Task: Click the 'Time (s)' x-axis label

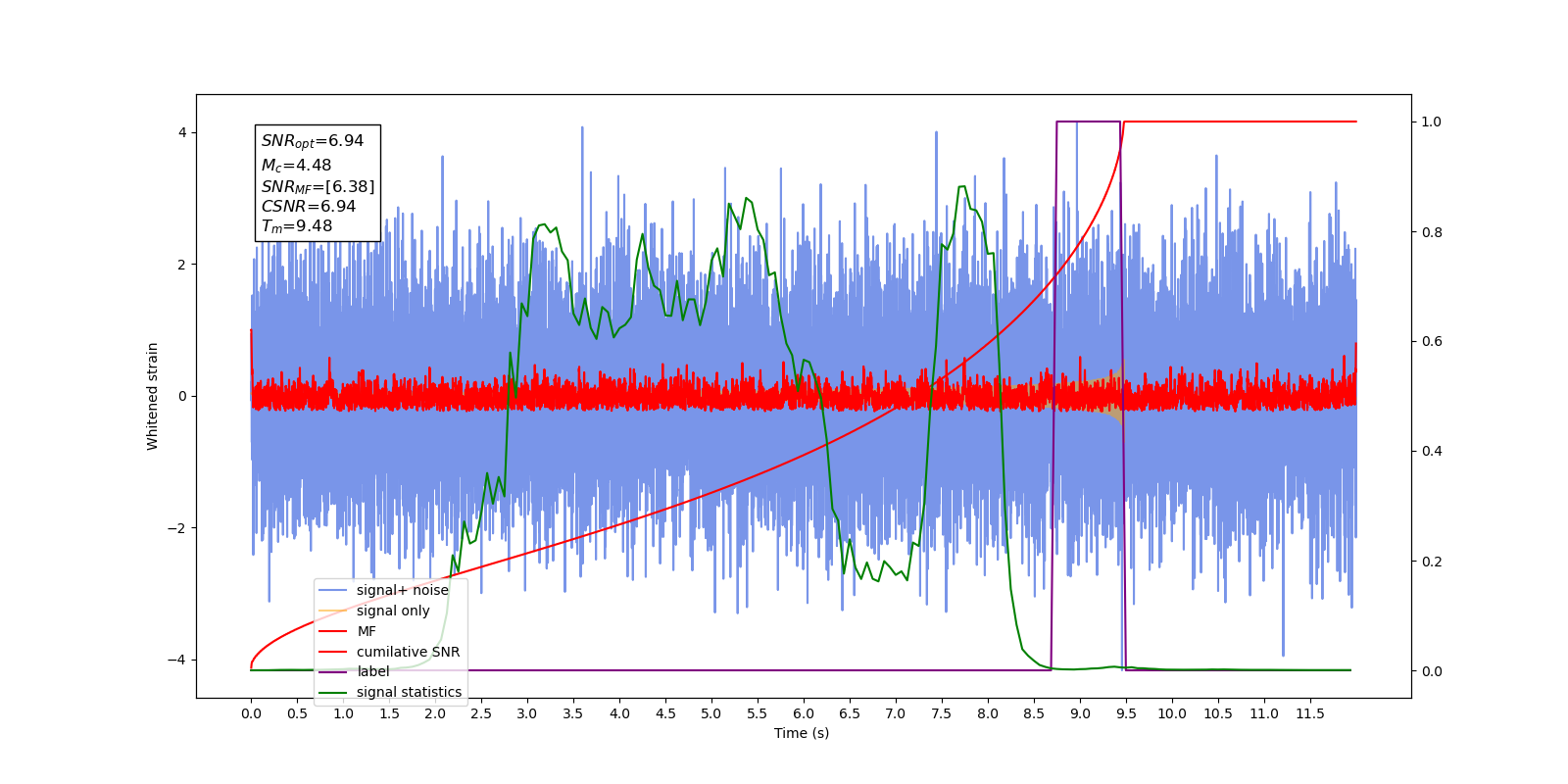Action: 802,733
